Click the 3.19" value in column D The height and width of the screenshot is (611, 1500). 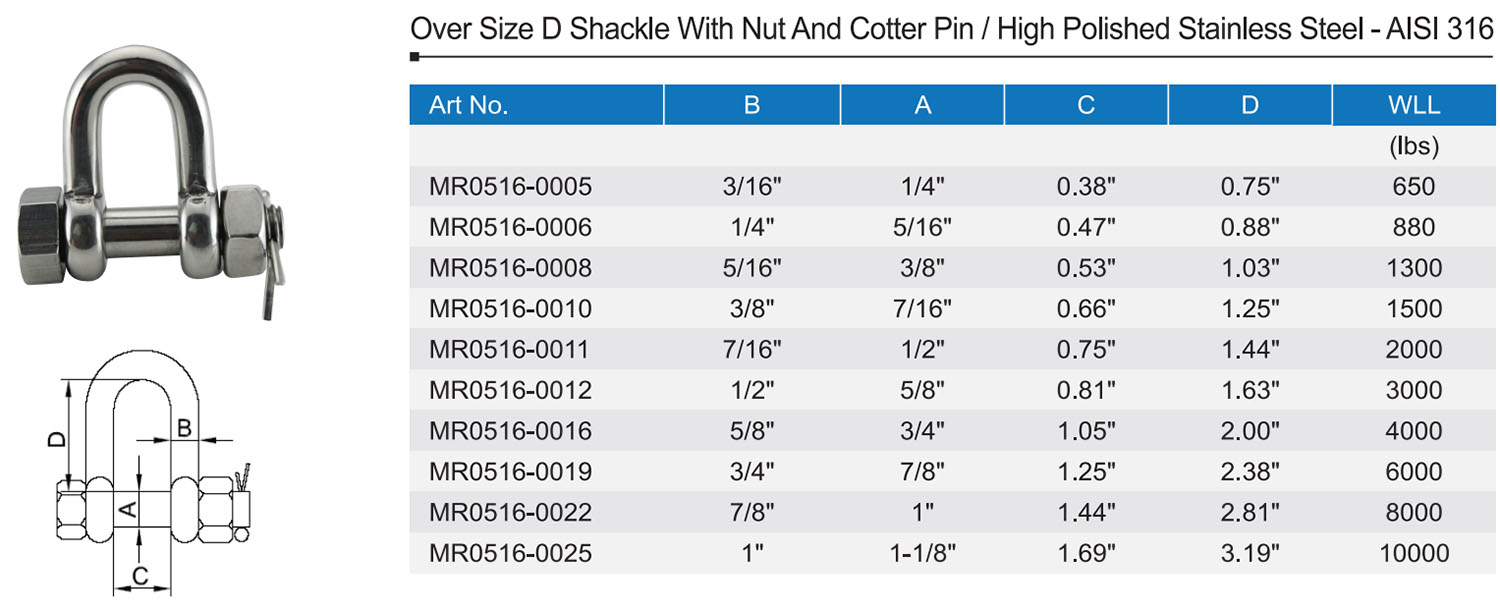(x=1250, y=553)
